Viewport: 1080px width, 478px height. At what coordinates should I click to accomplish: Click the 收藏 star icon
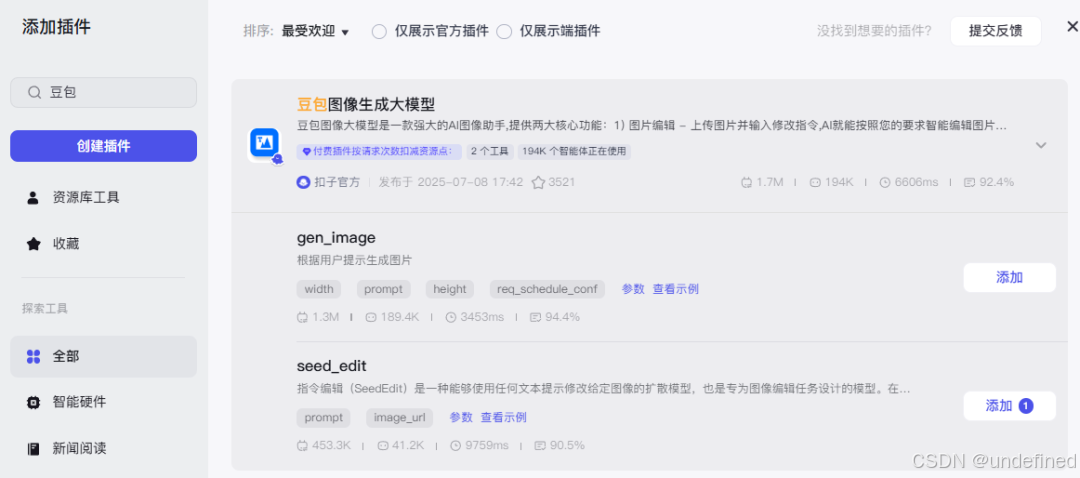pyautogui.click(x=33, y=244)
